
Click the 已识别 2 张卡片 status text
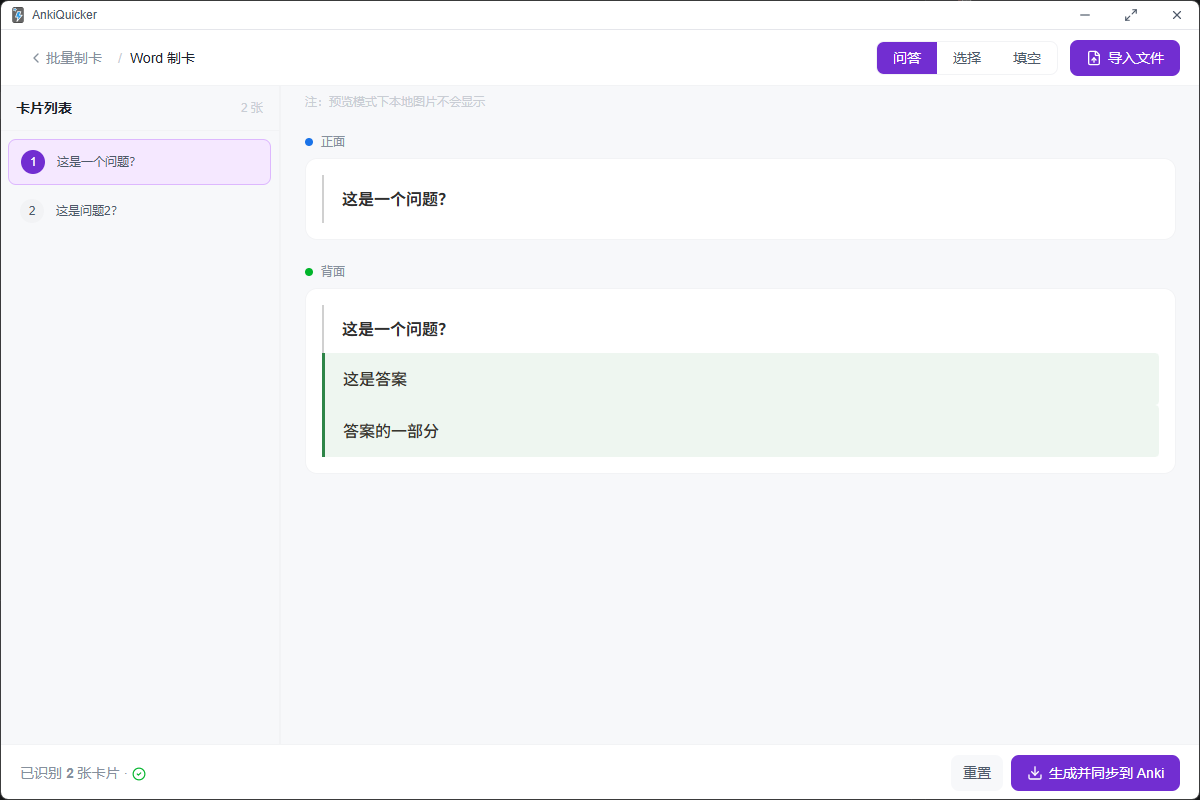click(x=69, y=773)
